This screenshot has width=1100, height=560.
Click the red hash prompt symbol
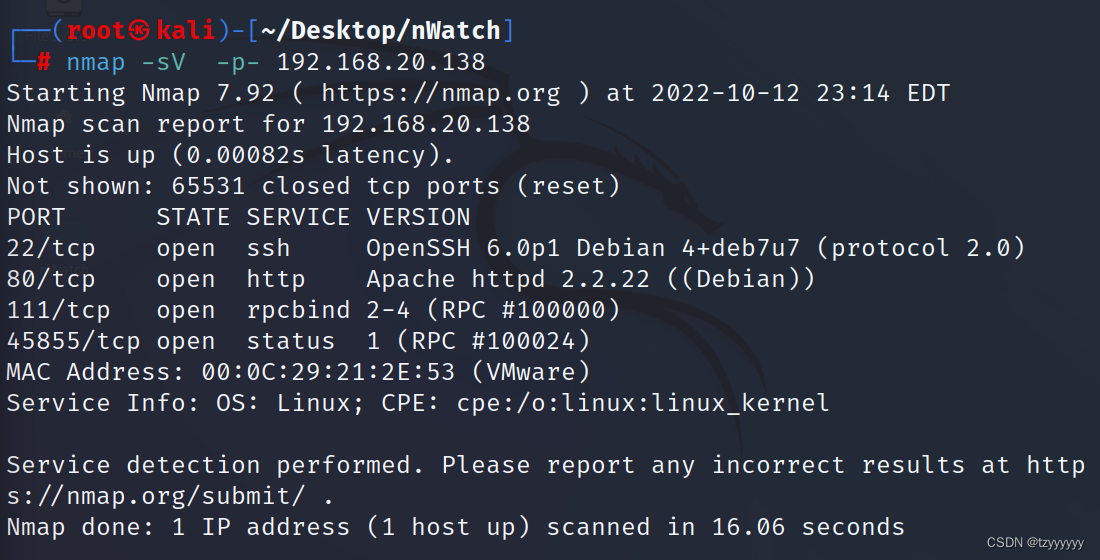coord(43,62)
